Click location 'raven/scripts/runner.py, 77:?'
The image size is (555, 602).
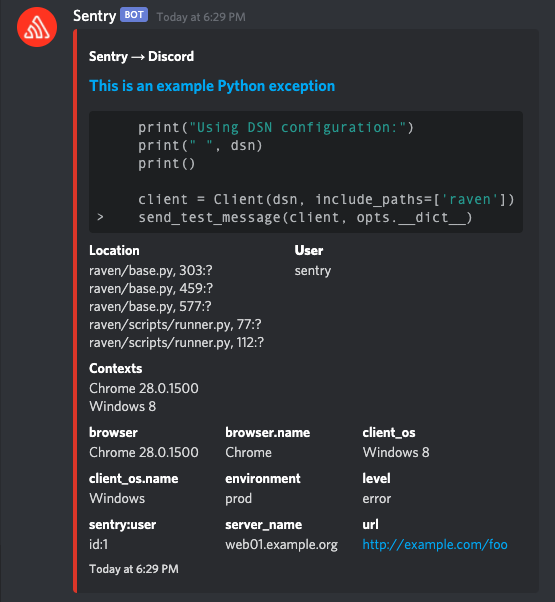[x=175, y=325]
